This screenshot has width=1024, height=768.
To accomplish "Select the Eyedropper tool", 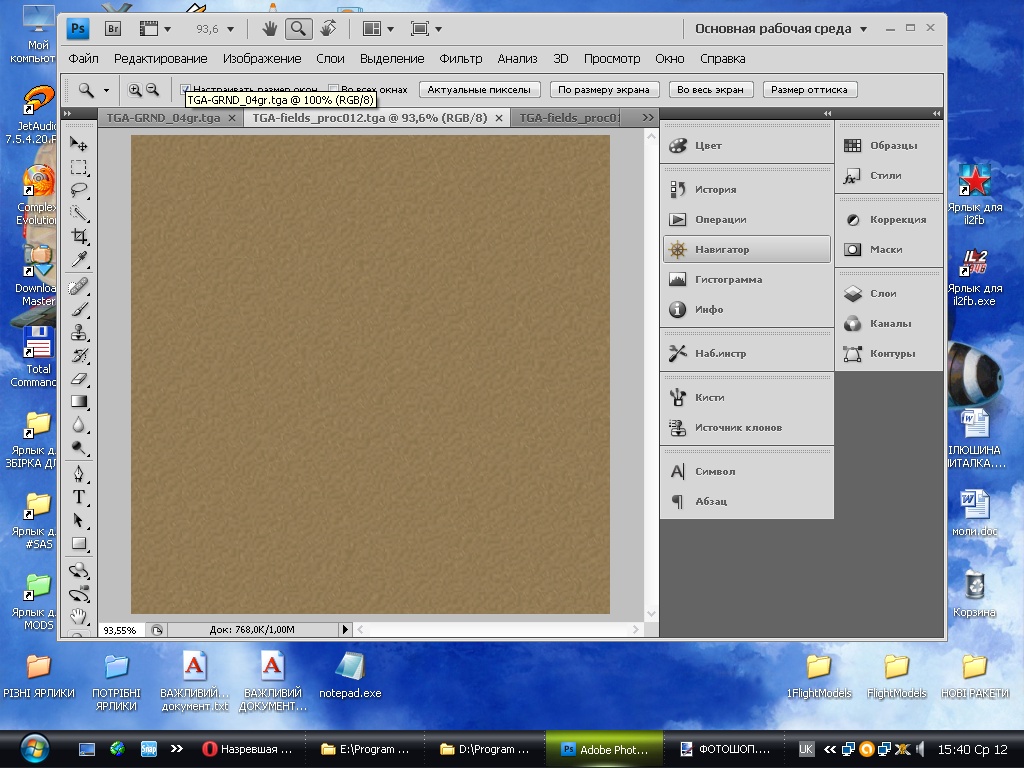I will (x=79, y=260).
